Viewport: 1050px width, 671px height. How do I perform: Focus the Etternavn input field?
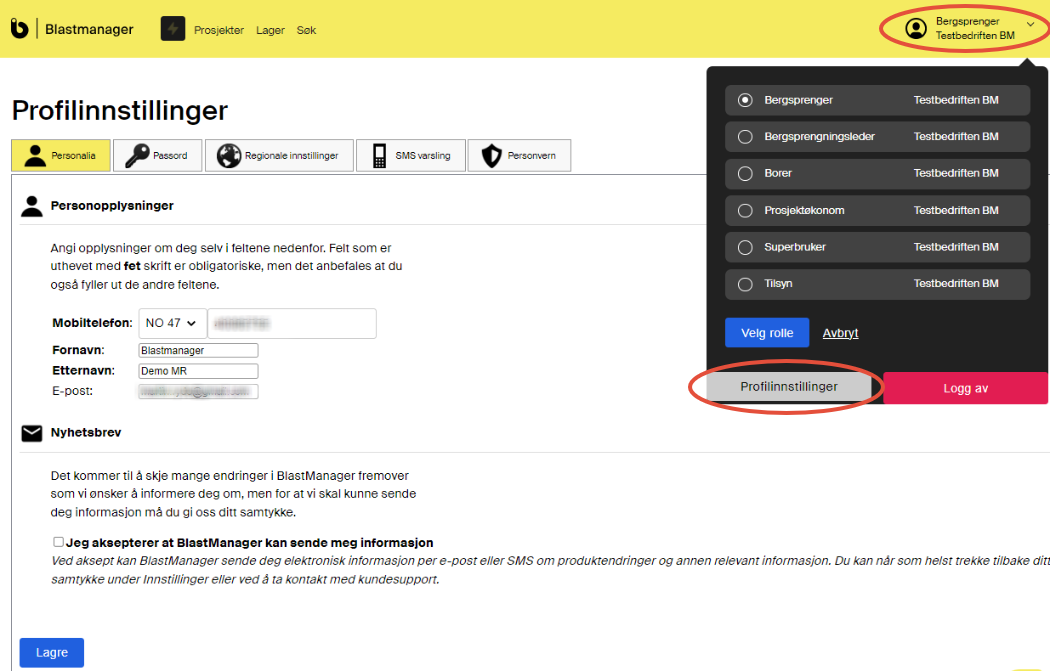(198, 371)
